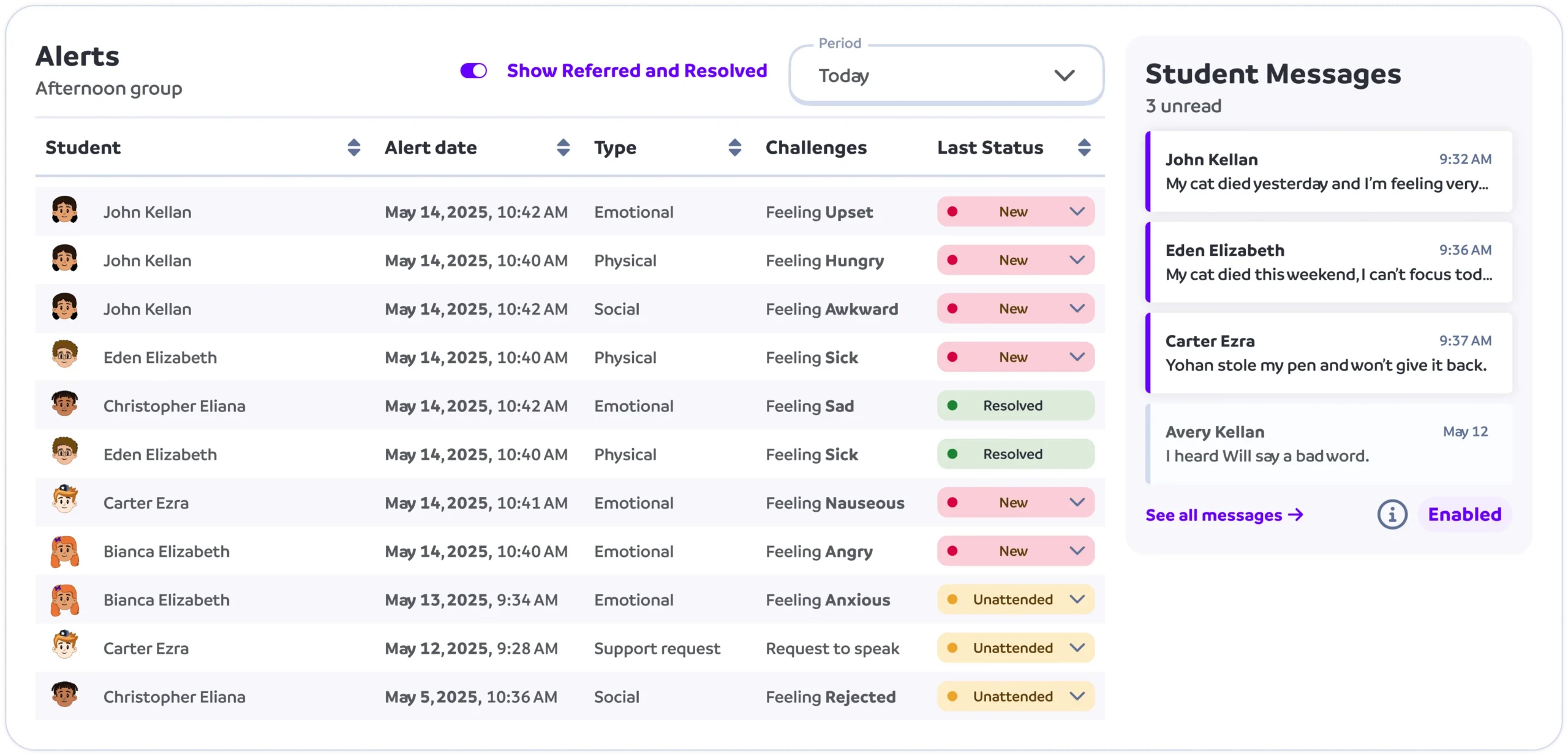Follow the See all messages link

coord(1224,515)
